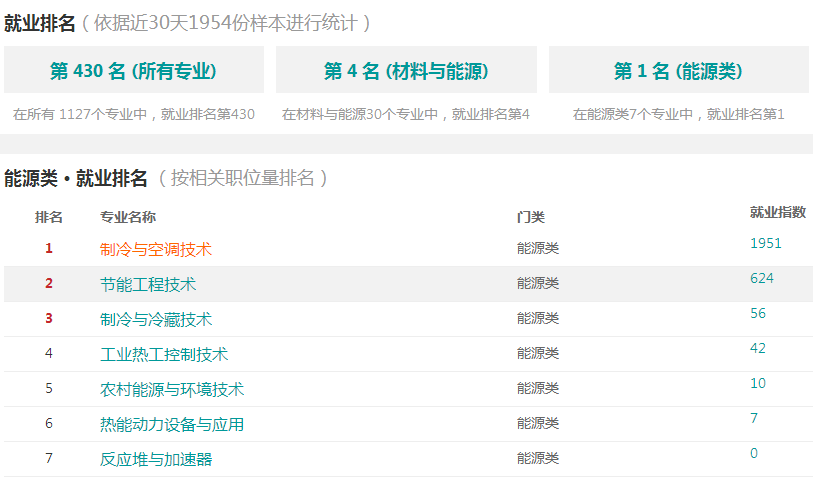Click rank number 5 in the table

pyautogui.click(x=49, y=388)
